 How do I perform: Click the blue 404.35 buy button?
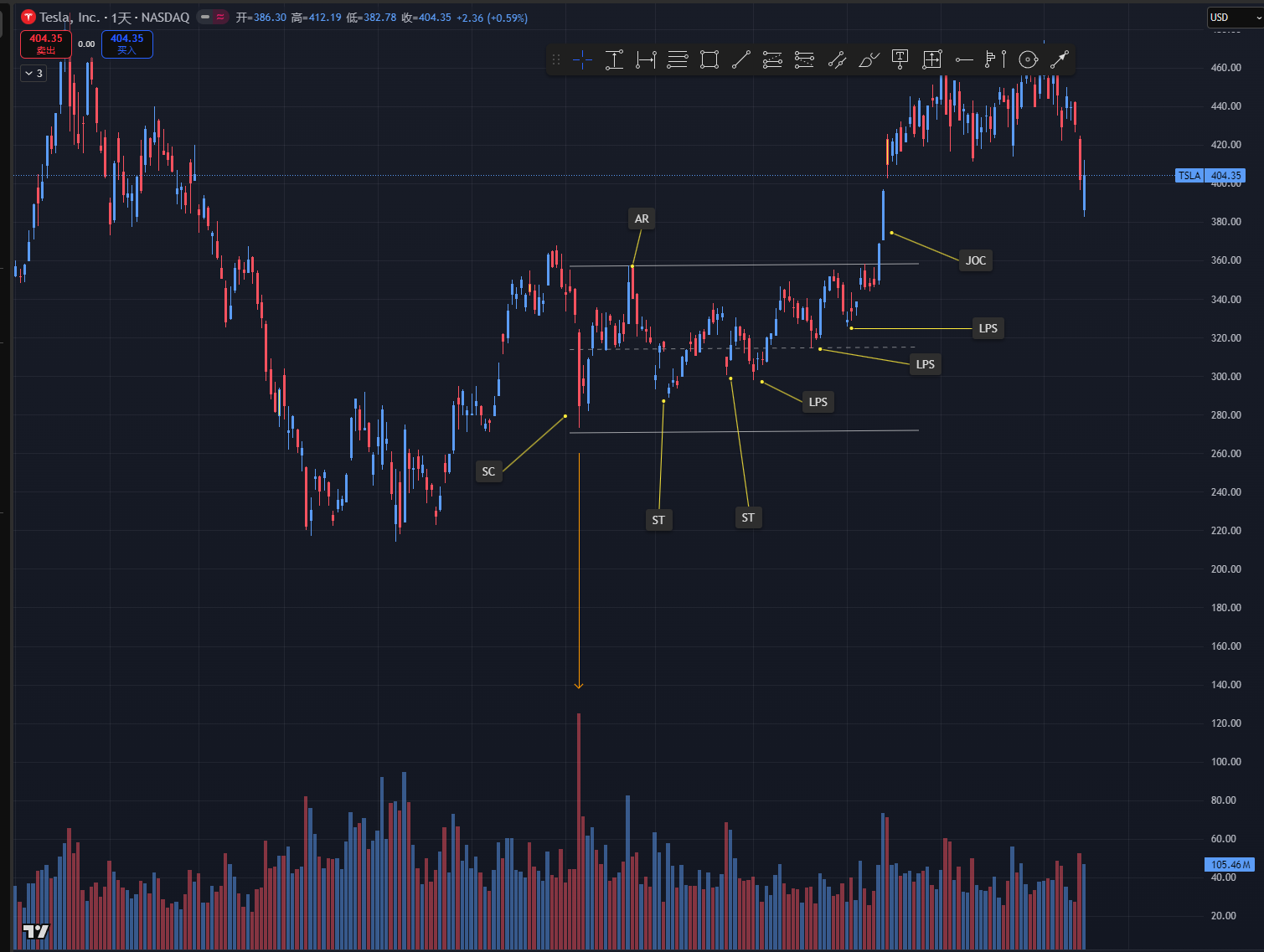pos(127,44)
